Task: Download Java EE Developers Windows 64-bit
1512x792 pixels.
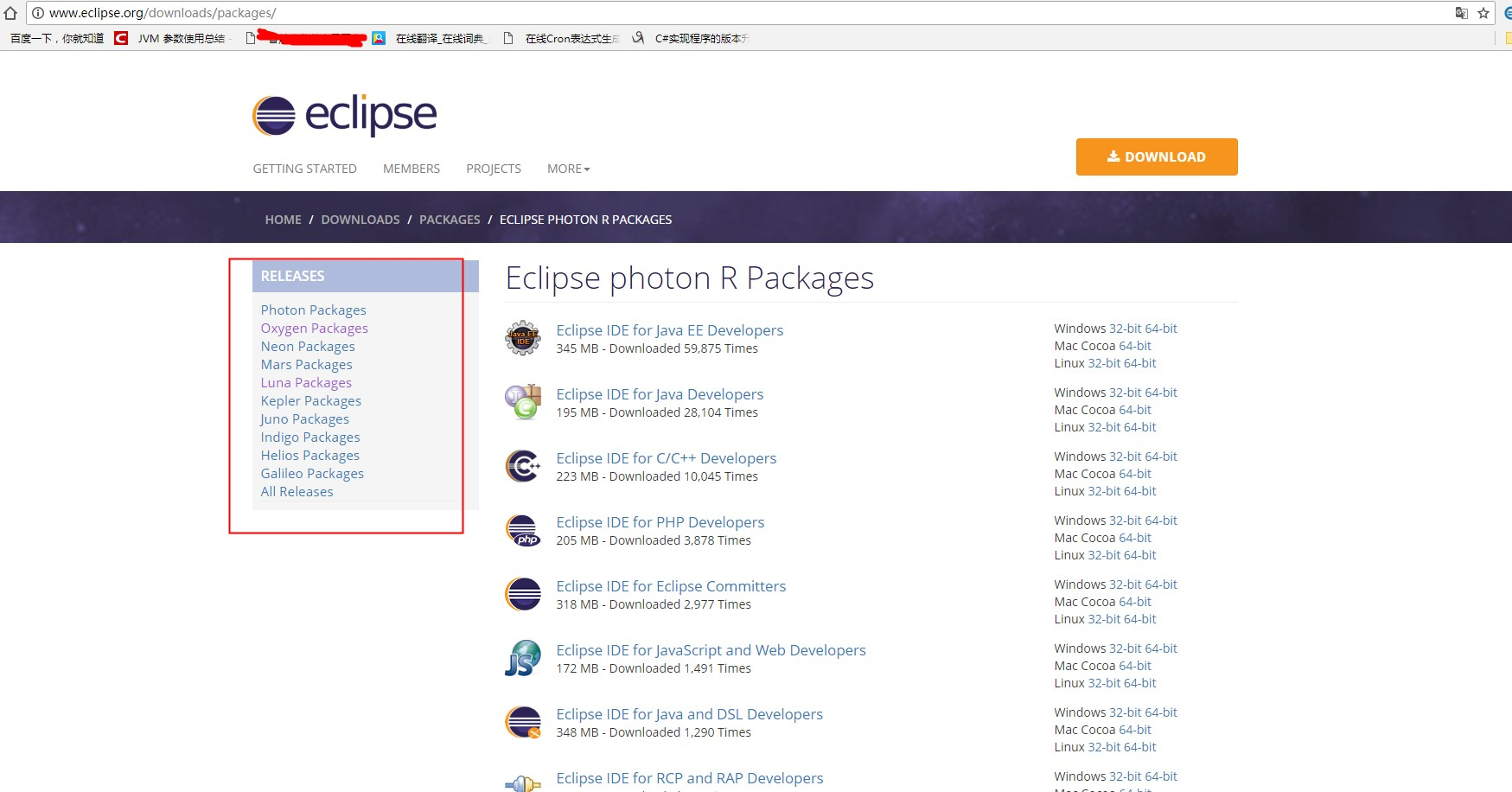Action: tap(1161, 329)
